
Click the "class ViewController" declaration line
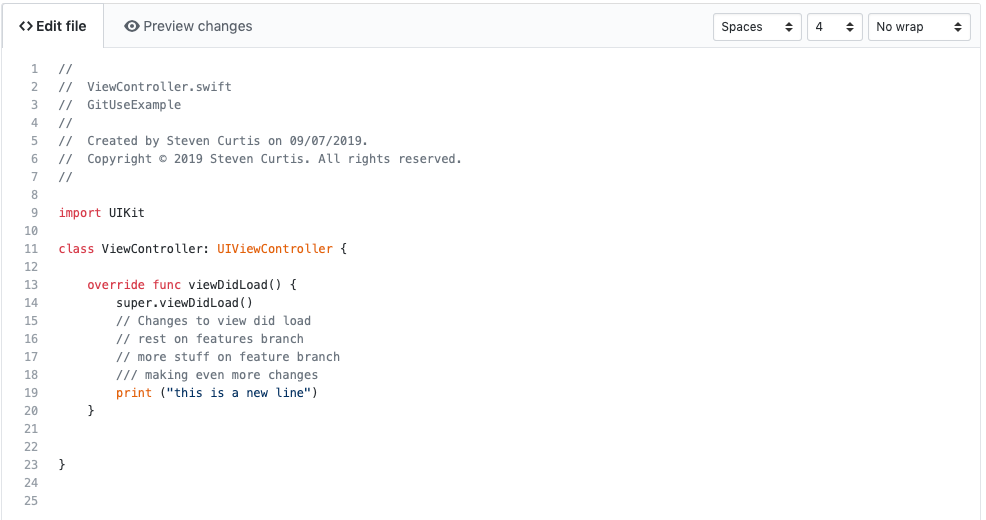coord(202,249)
